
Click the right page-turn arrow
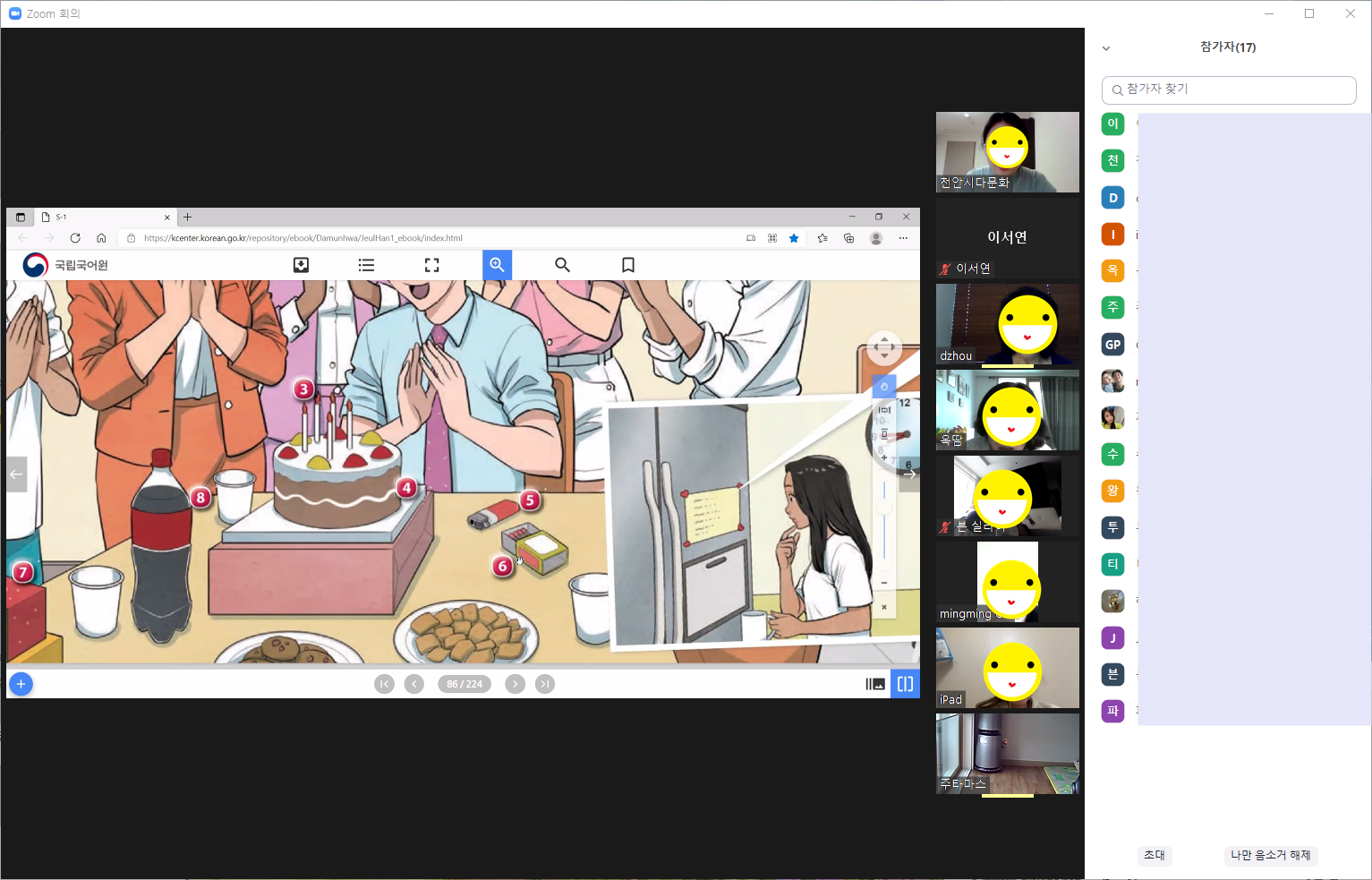click(909, 474)
